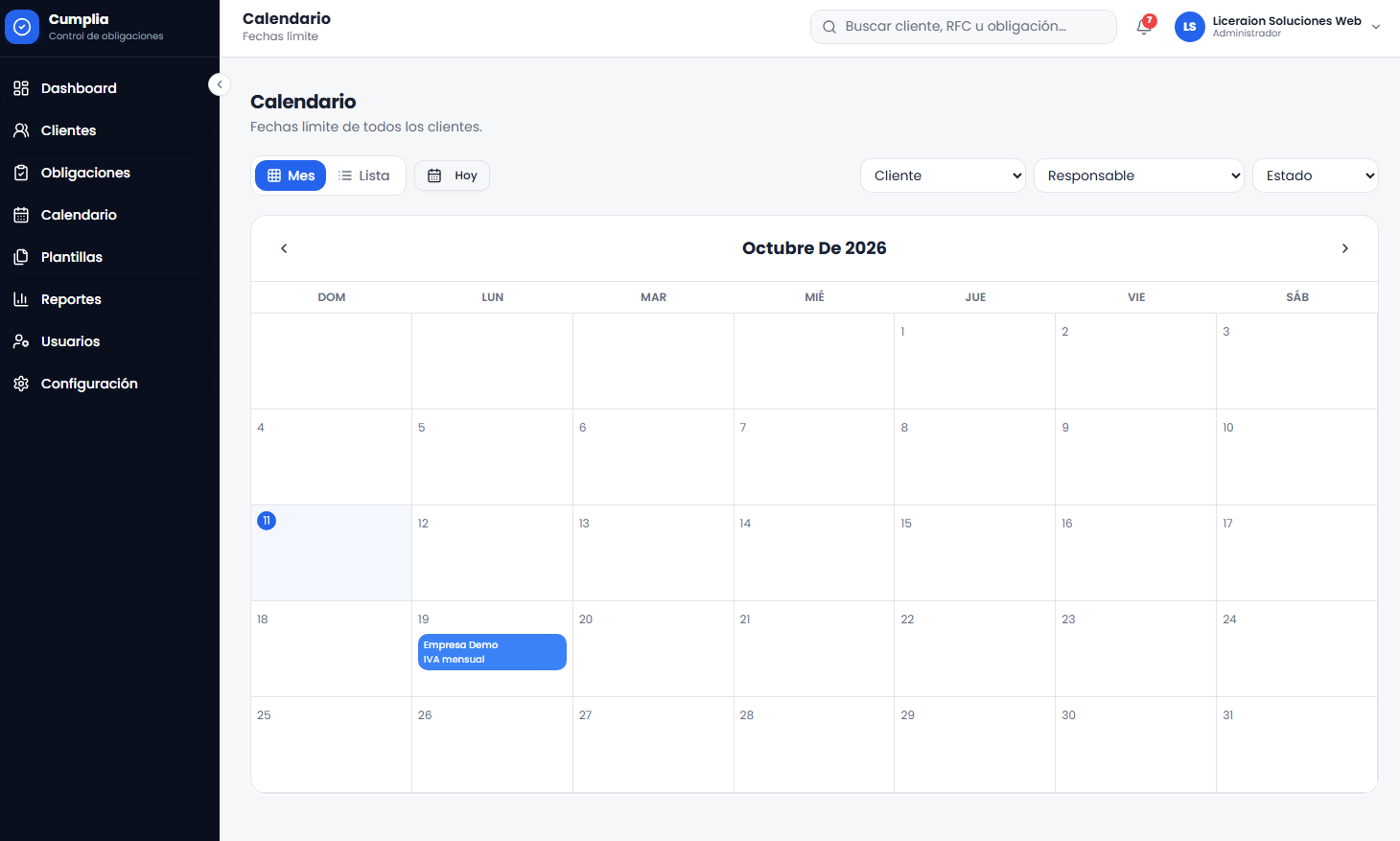Click the Configuración gear icon

point(21,384)
